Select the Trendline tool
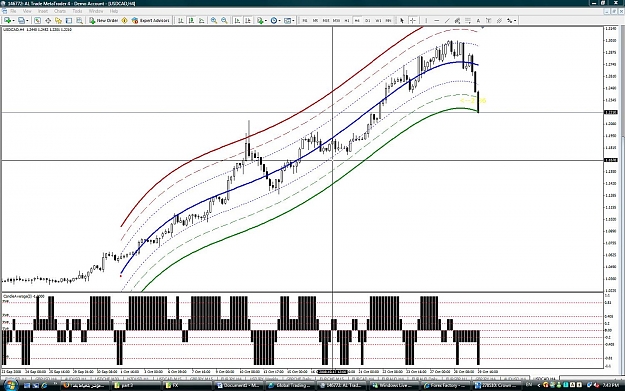Screen dimensions: 625x391 [447, 20]
